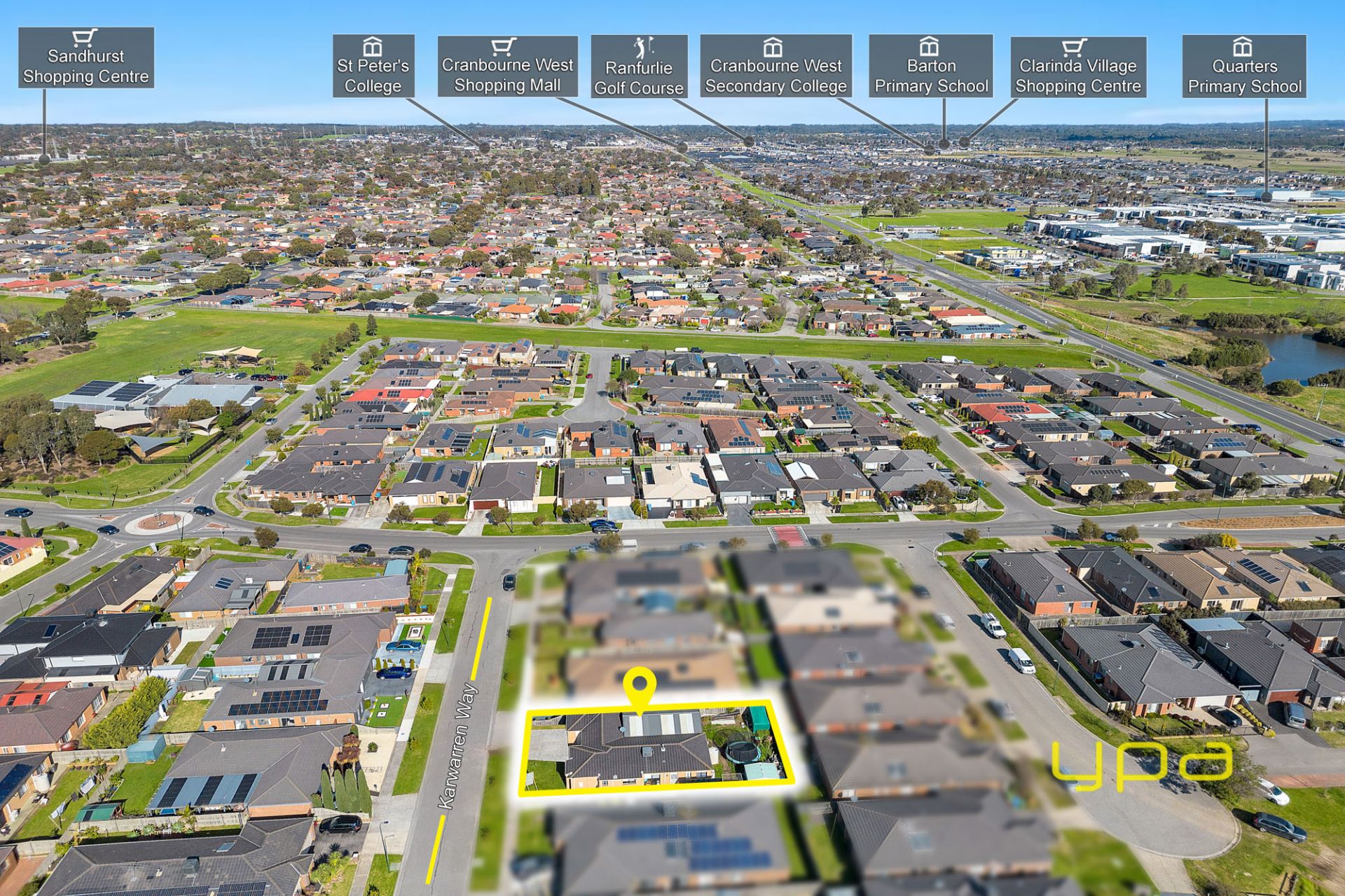Click the yellow YPA logo watermark
The image size is (1345, 896).
(x=1140, y=763)
